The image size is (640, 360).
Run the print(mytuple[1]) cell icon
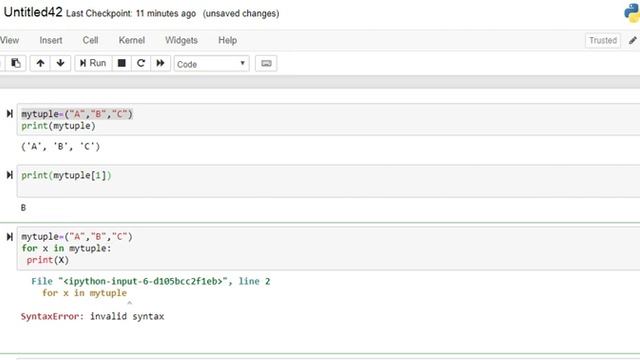coord(9,175)
